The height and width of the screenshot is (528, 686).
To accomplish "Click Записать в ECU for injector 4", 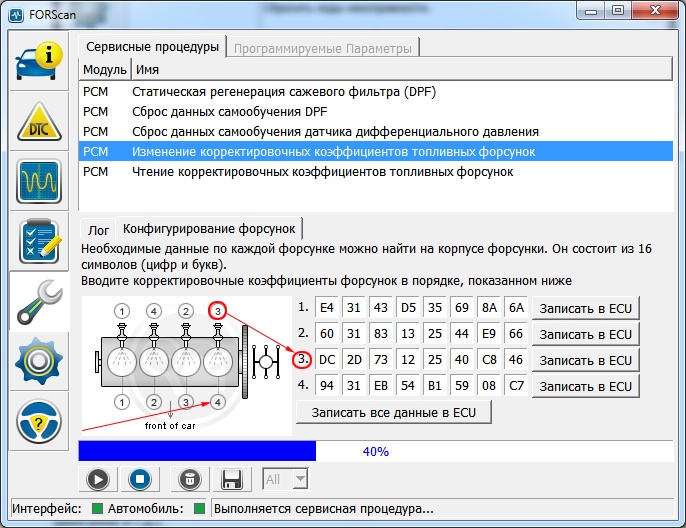I will coord(585,386).
